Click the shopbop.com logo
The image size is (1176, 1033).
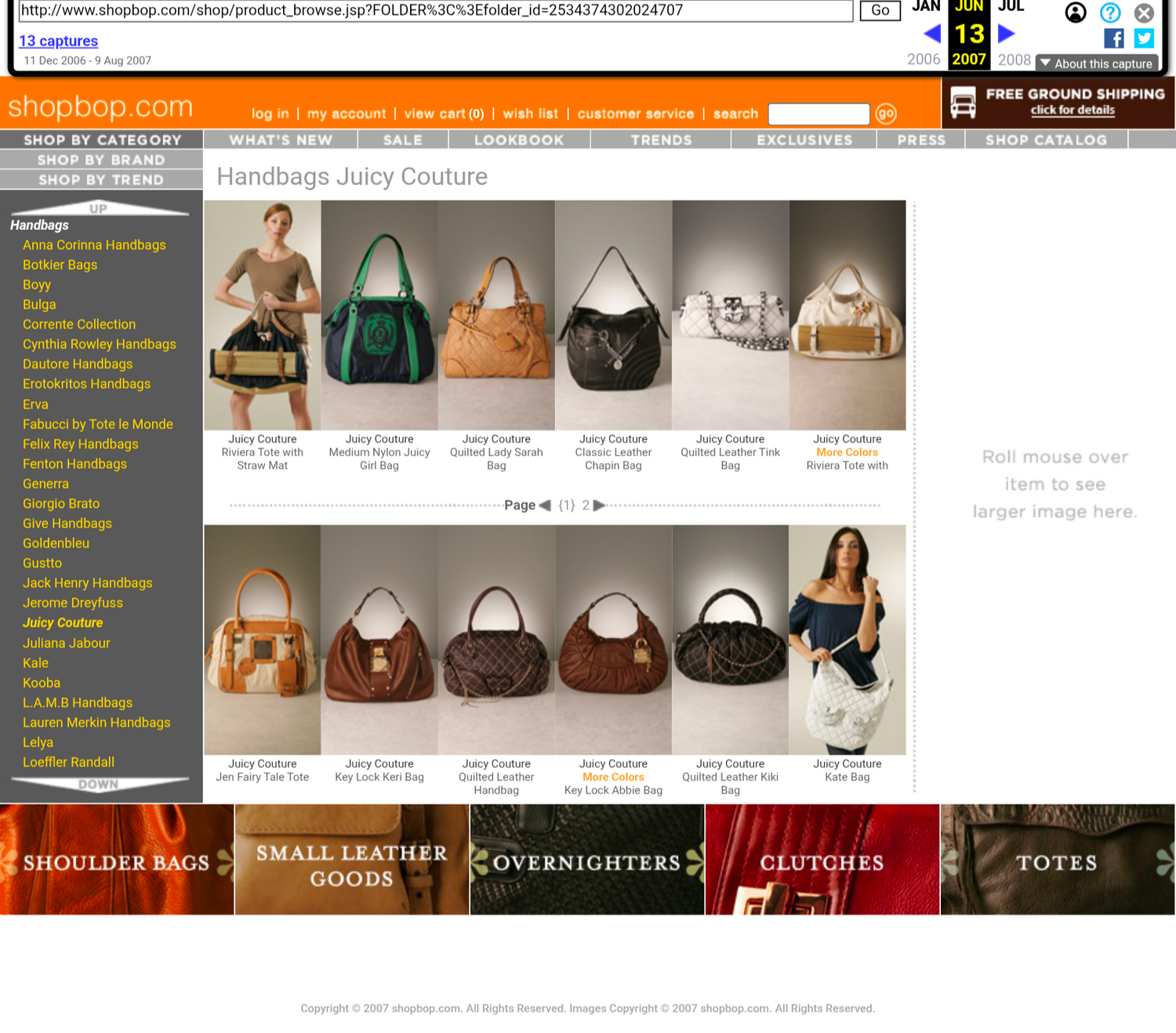(100, 107)
